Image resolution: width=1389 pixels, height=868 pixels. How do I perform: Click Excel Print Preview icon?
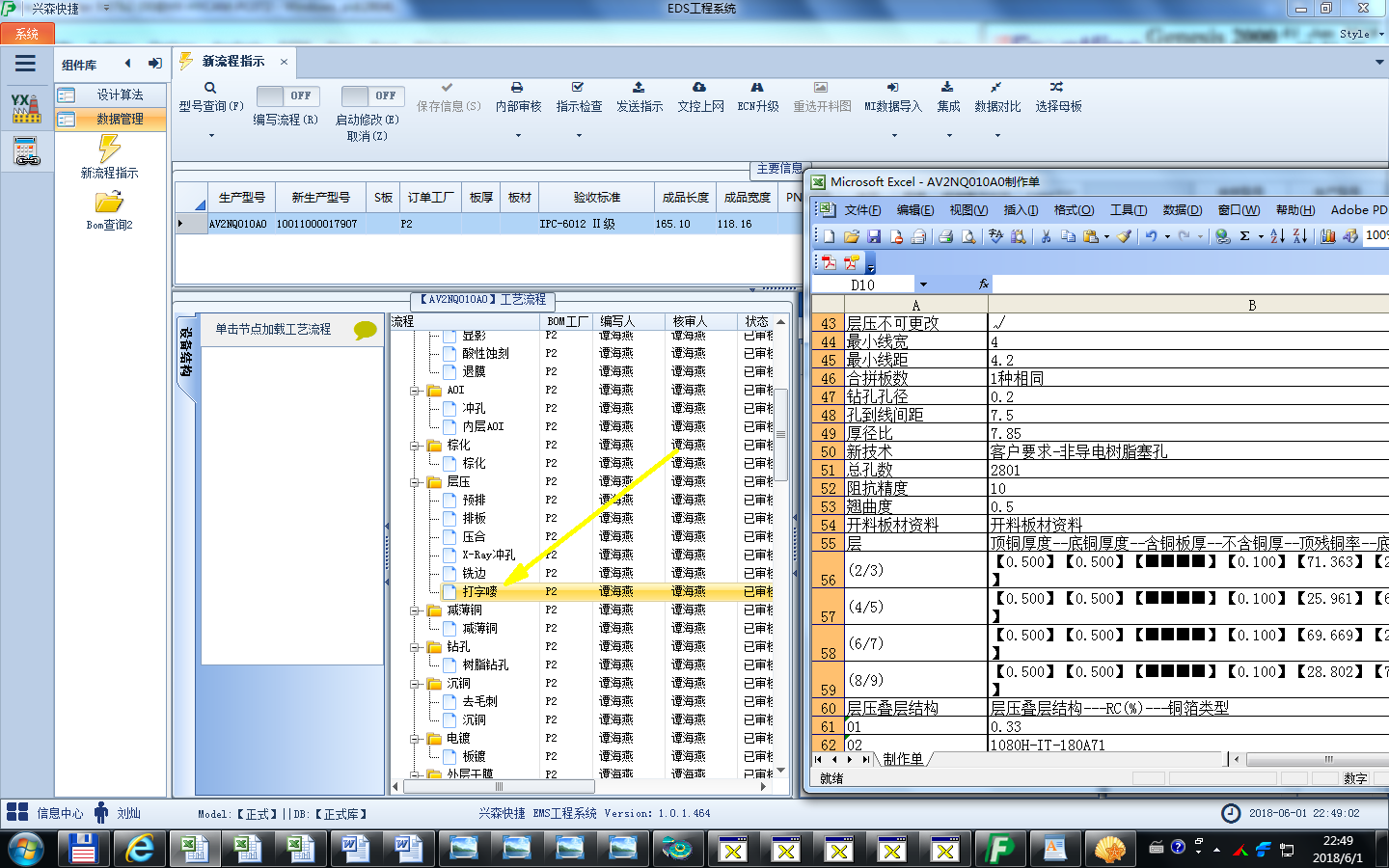[x=968, y=236]
